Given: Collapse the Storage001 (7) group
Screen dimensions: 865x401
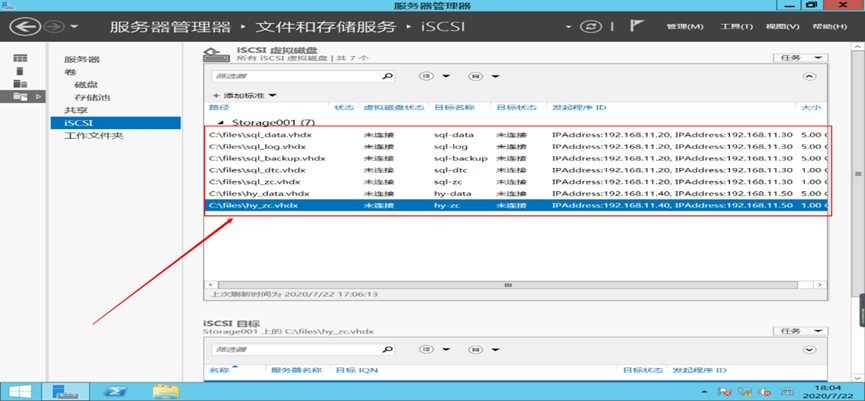Looking at the screenshot, I should tap(222, 122).
